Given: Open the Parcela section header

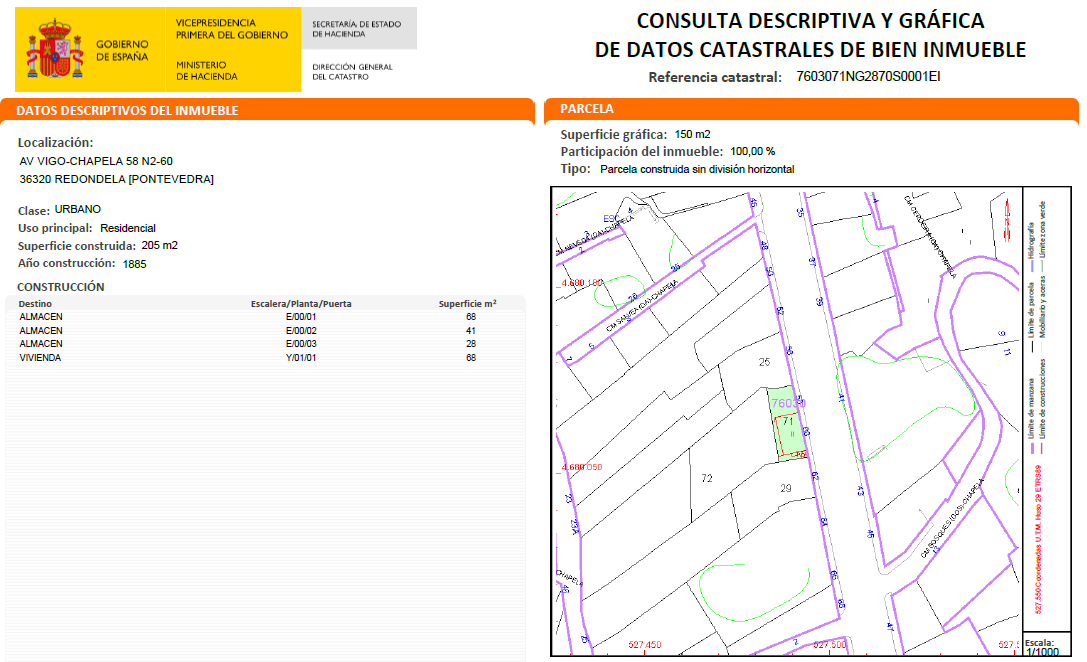Looking at the screenshot, I should click(587, 109).
